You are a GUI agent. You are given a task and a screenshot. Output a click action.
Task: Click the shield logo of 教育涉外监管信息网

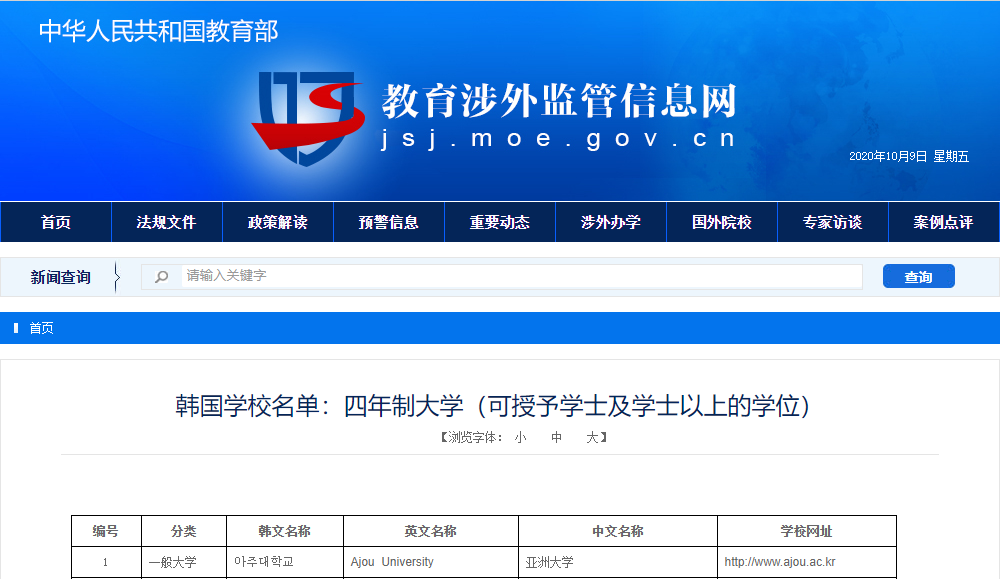tap(306, 117)
